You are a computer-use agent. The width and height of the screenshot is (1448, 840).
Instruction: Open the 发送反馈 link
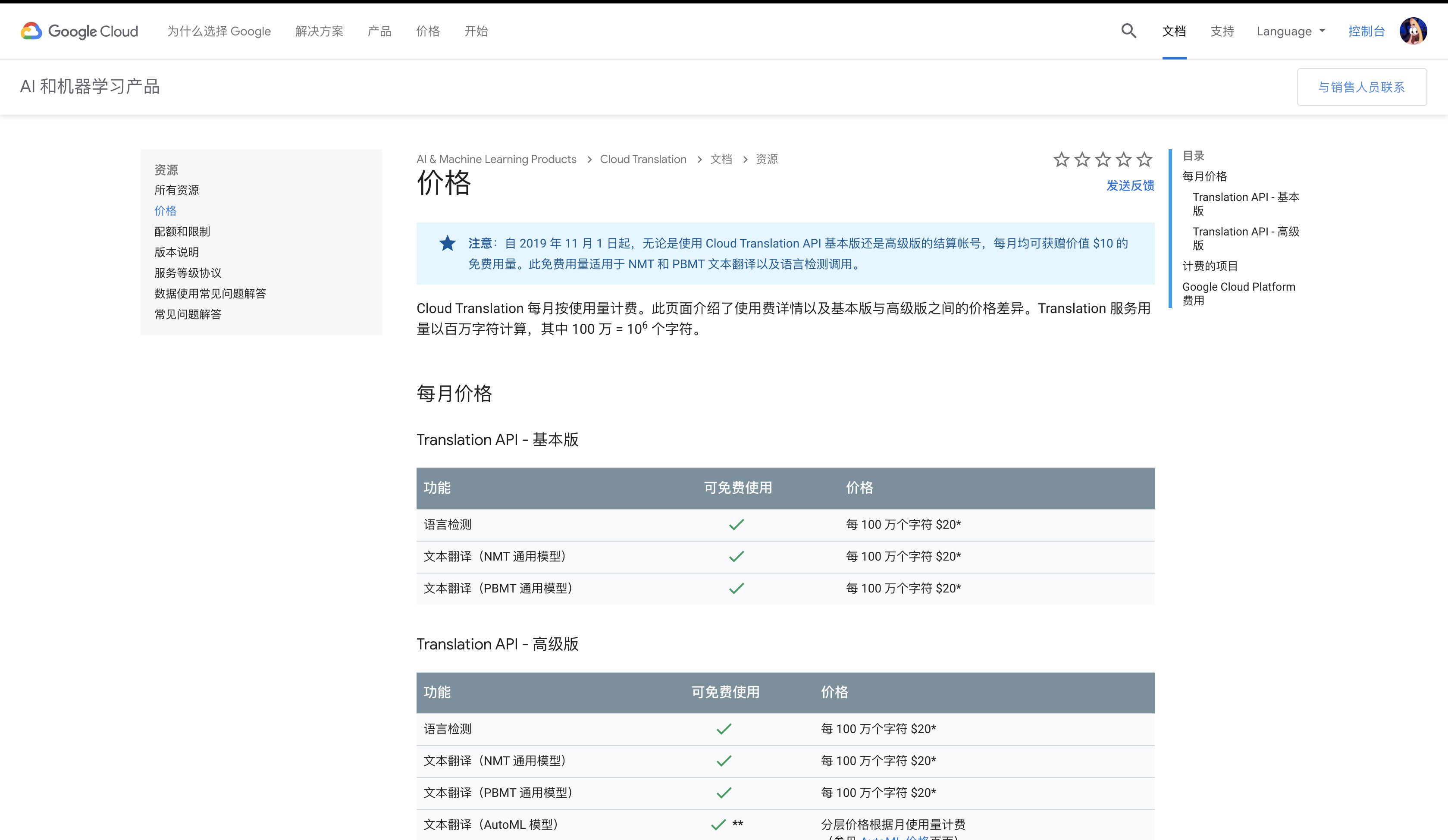pyautogui.click(x=1130, y=185)
